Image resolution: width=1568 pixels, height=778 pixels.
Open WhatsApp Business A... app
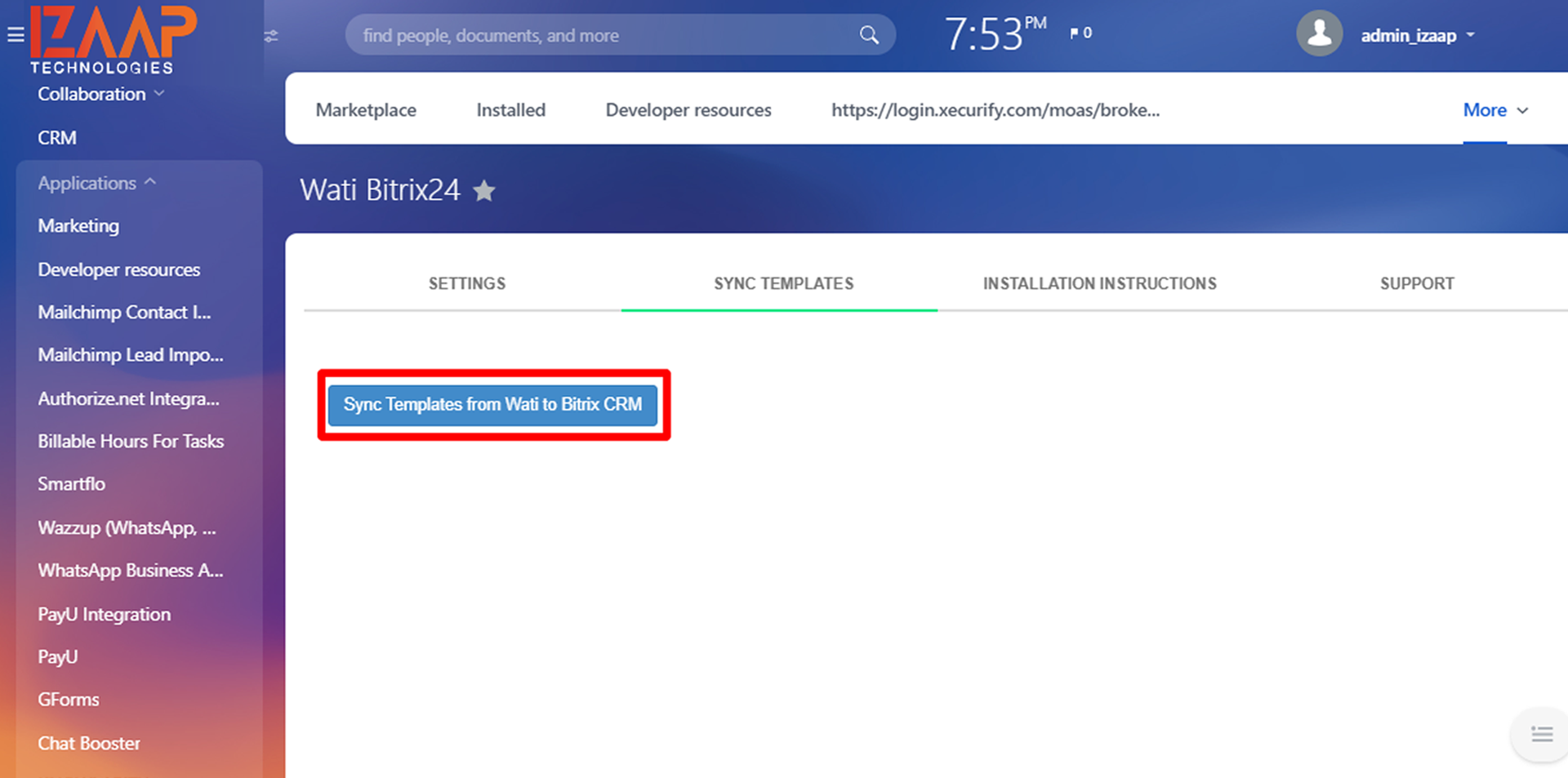131,571
